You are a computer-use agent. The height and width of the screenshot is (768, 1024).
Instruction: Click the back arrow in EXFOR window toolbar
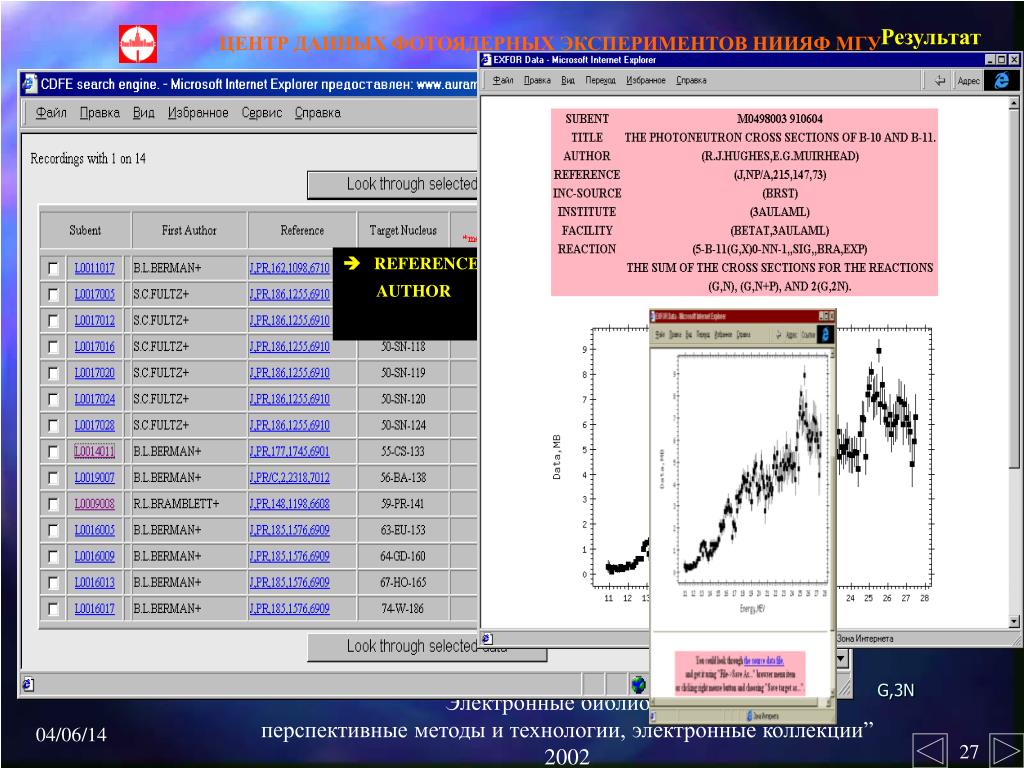coord(940,80)
